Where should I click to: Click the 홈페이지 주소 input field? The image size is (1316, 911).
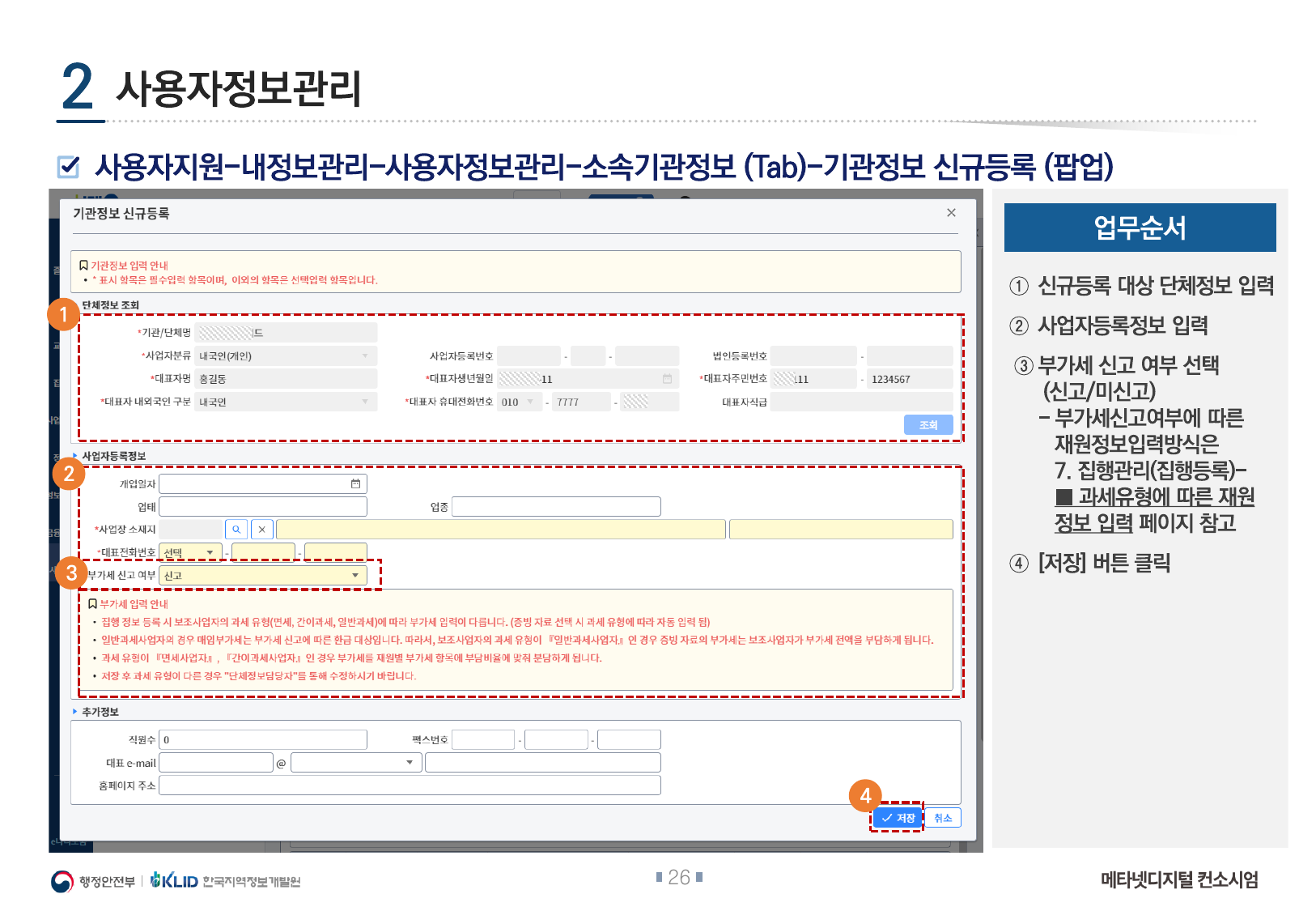[410, 785]
